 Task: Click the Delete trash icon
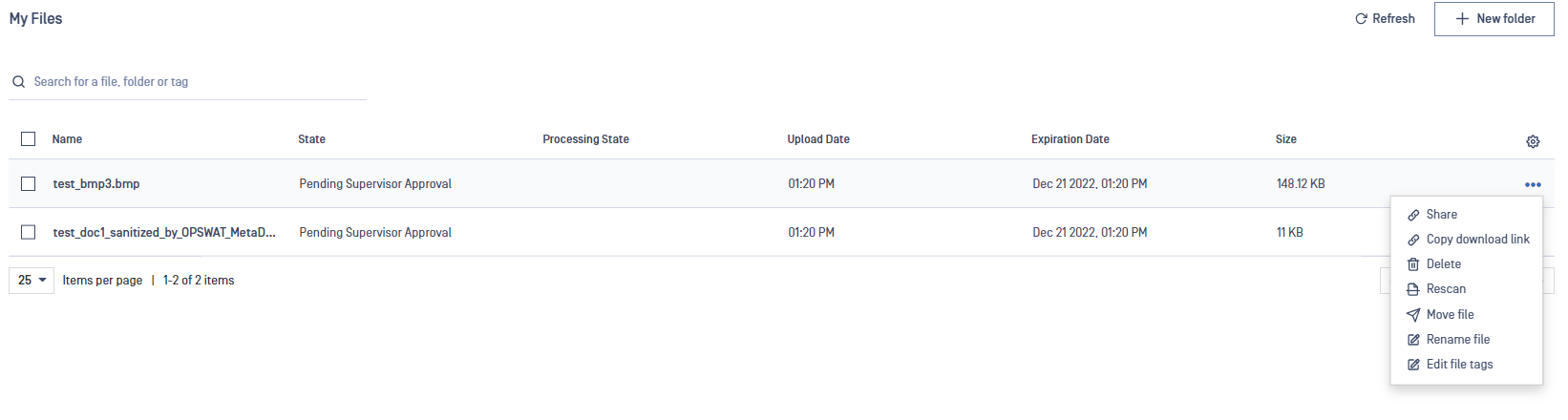click(1413, 264)
